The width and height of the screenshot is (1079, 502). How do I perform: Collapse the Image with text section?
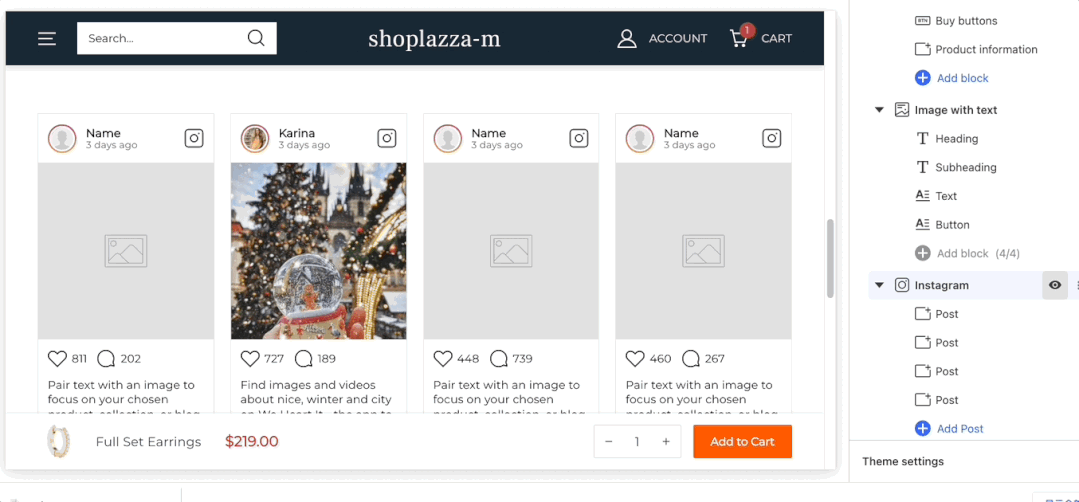pos(880,110)
